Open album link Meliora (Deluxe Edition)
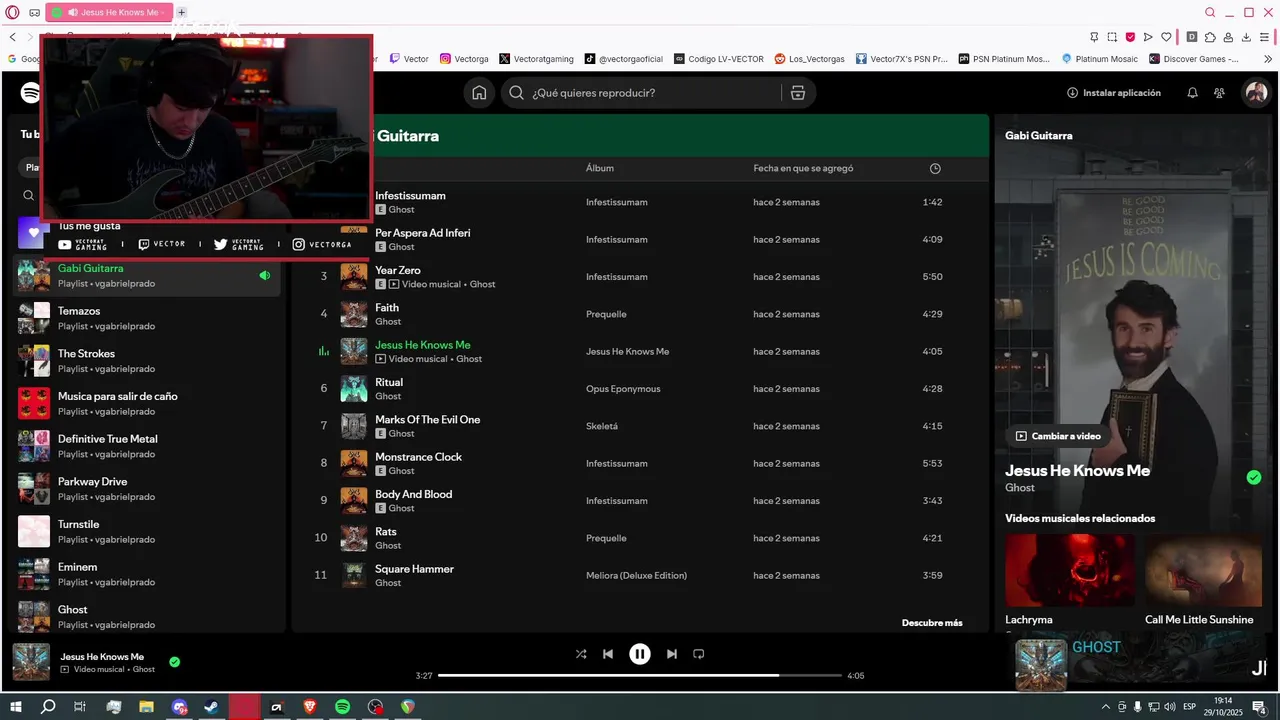 pyautogui.click(x=636, y=576)
